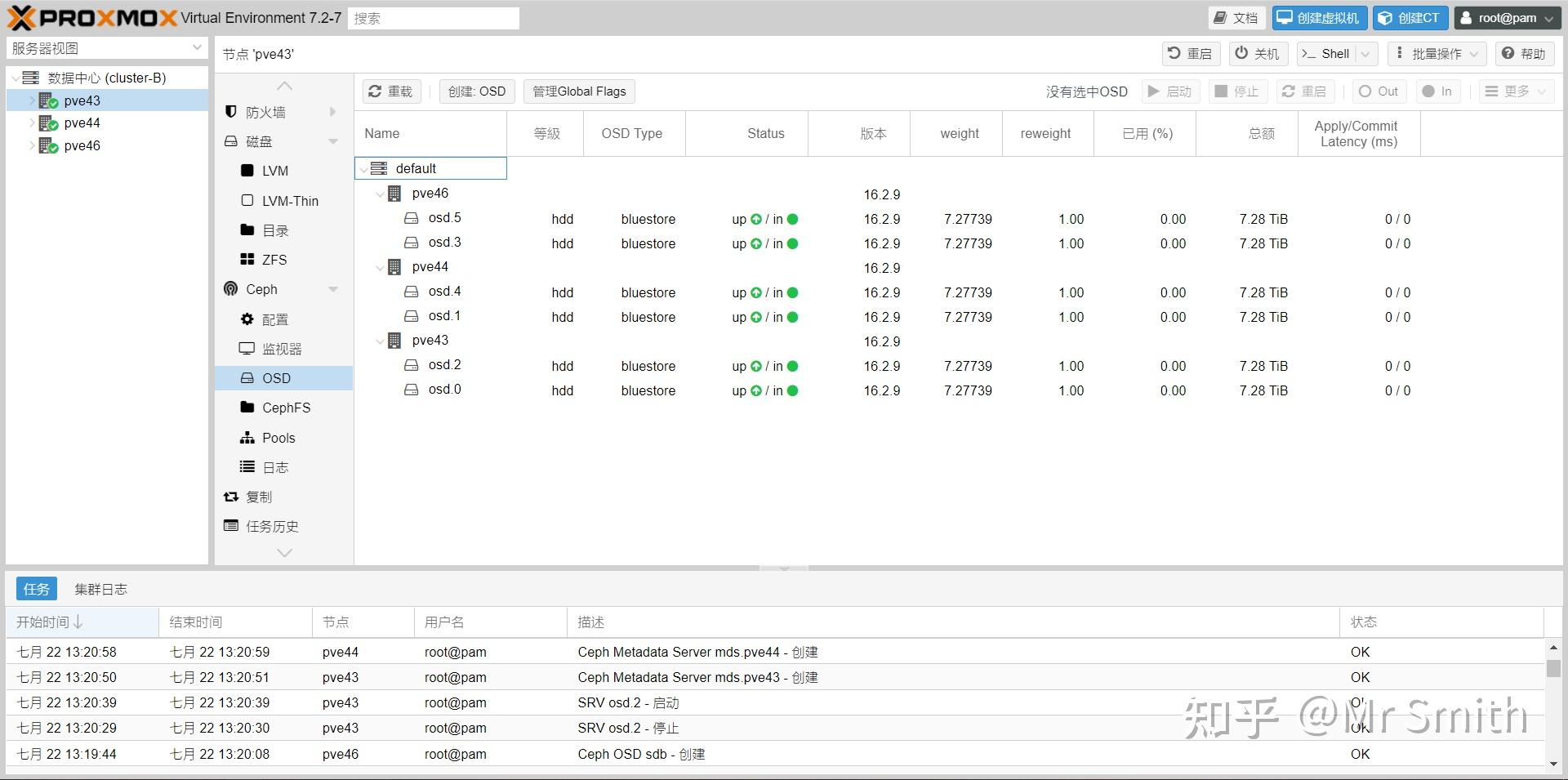Open the Ceph Pools page

coord(278,438)
